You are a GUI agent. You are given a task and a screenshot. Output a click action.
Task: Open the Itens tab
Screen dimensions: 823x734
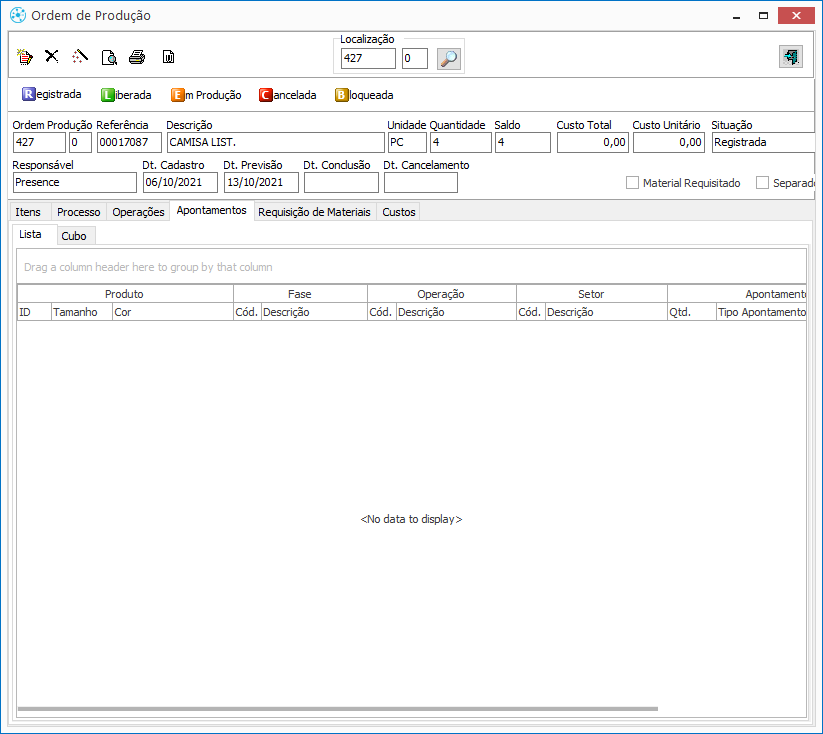pyautogui.click(x=28, y=212)
